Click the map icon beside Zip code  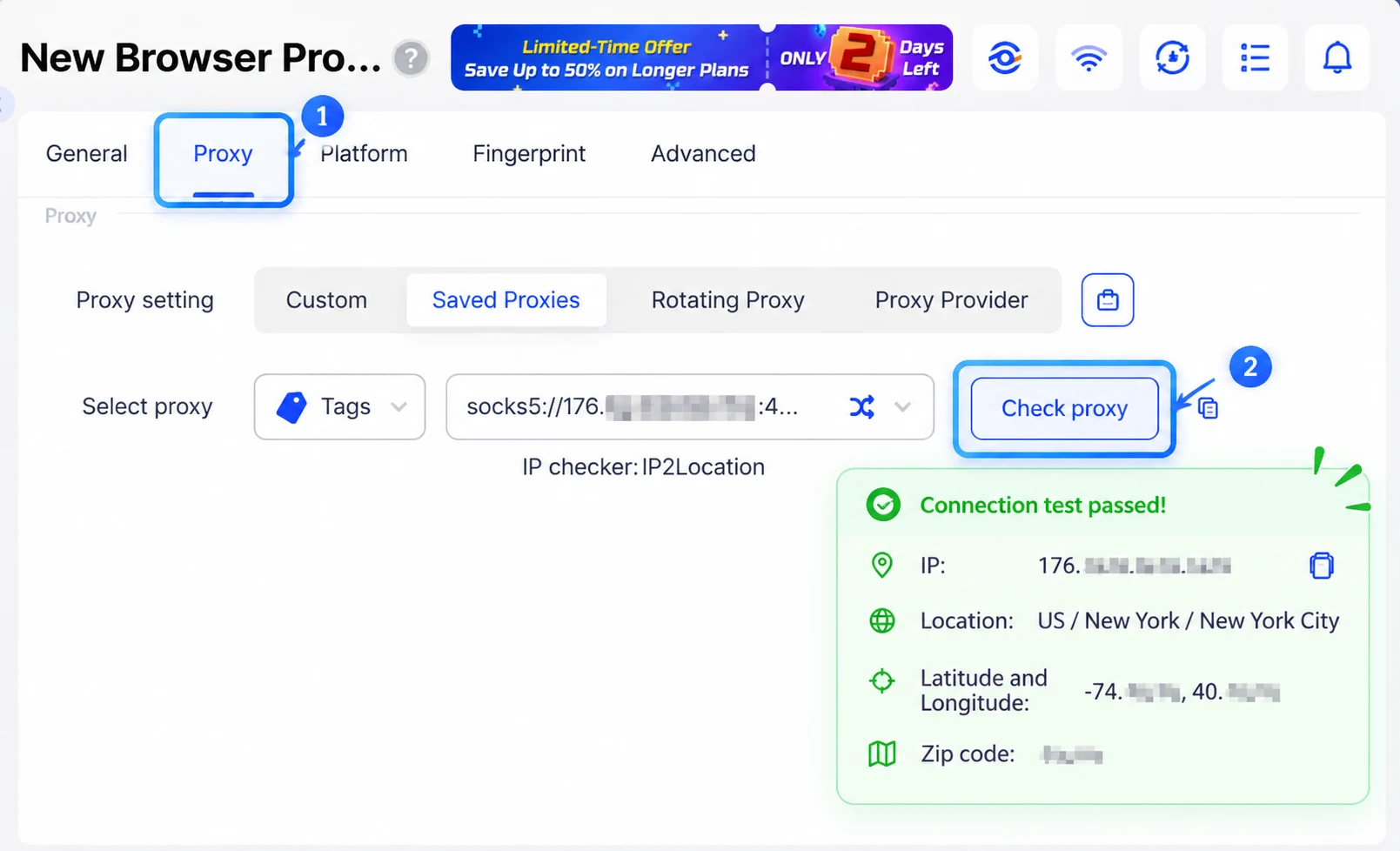(x=882, y=754)
